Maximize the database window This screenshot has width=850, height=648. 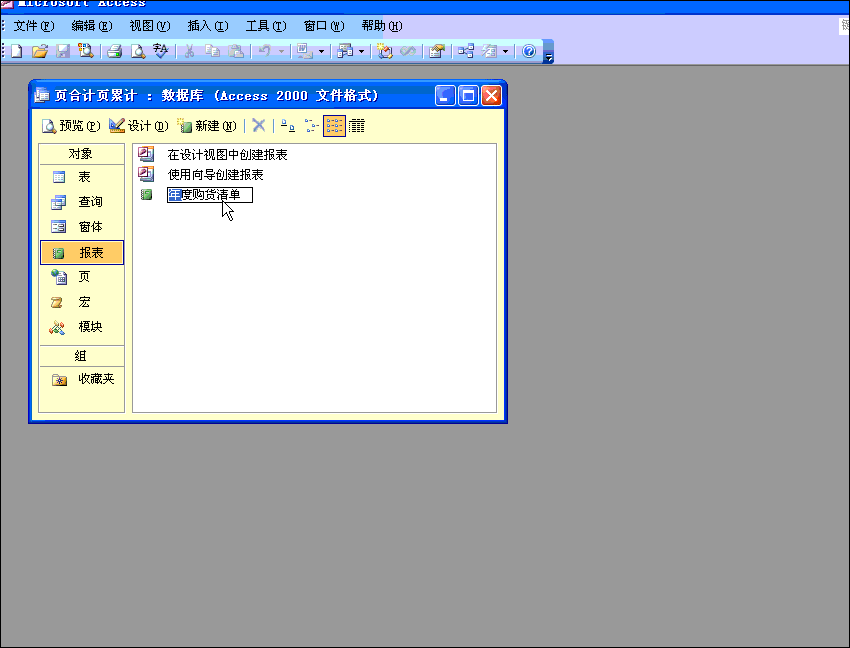click(x=468, y=96)
